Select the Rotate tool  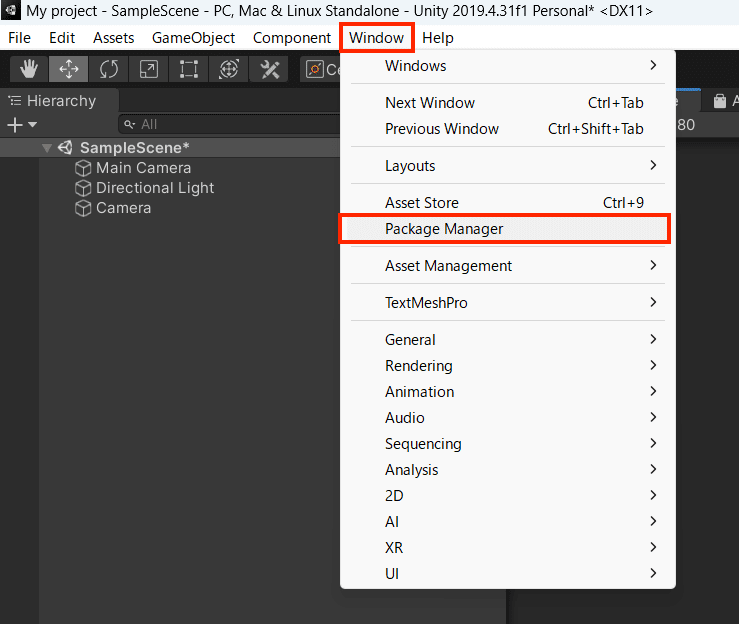(x=108, y=69)
